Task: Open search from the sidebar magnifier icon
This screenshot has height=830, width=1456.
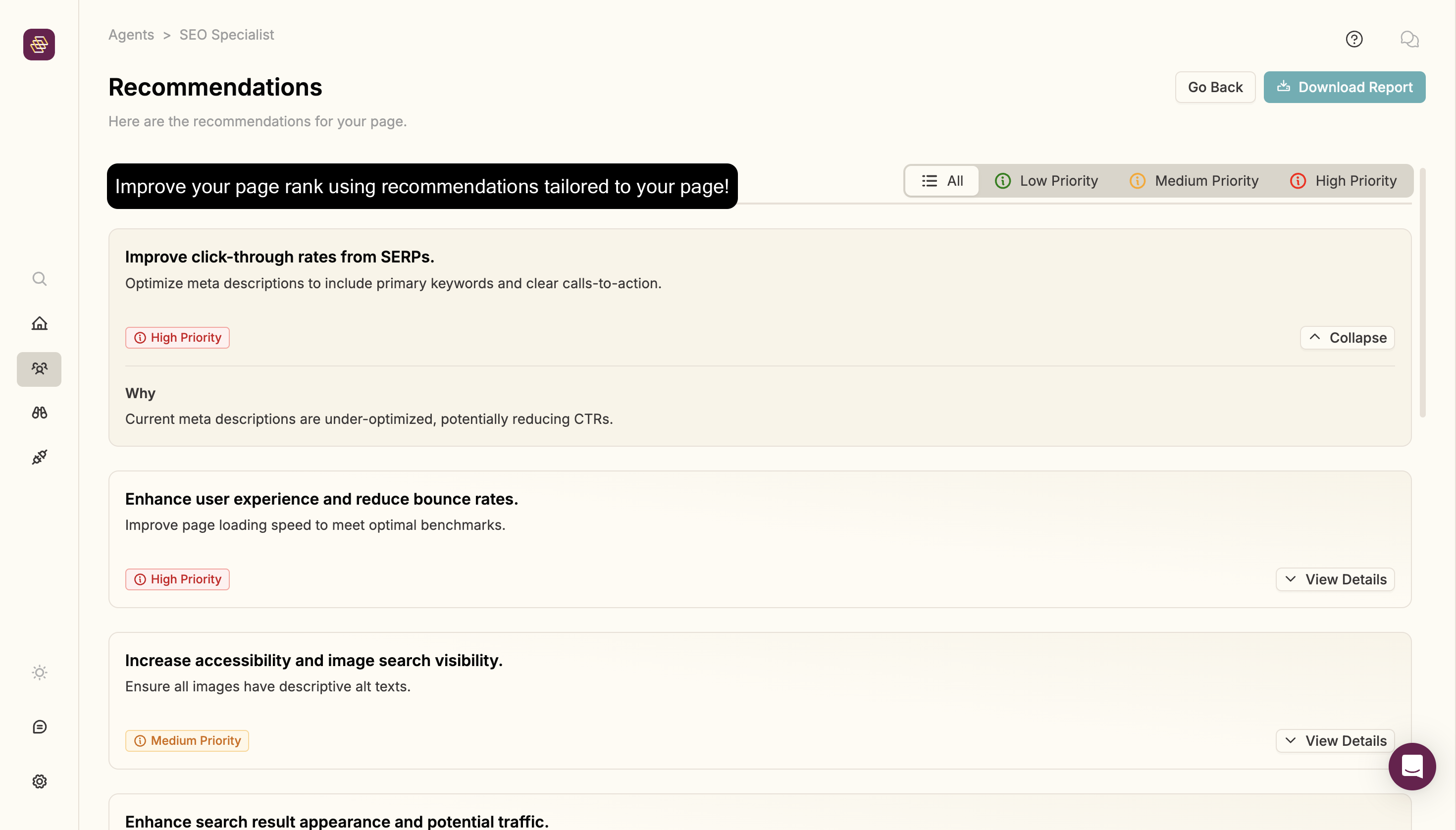Action: (x=39, y=279)
